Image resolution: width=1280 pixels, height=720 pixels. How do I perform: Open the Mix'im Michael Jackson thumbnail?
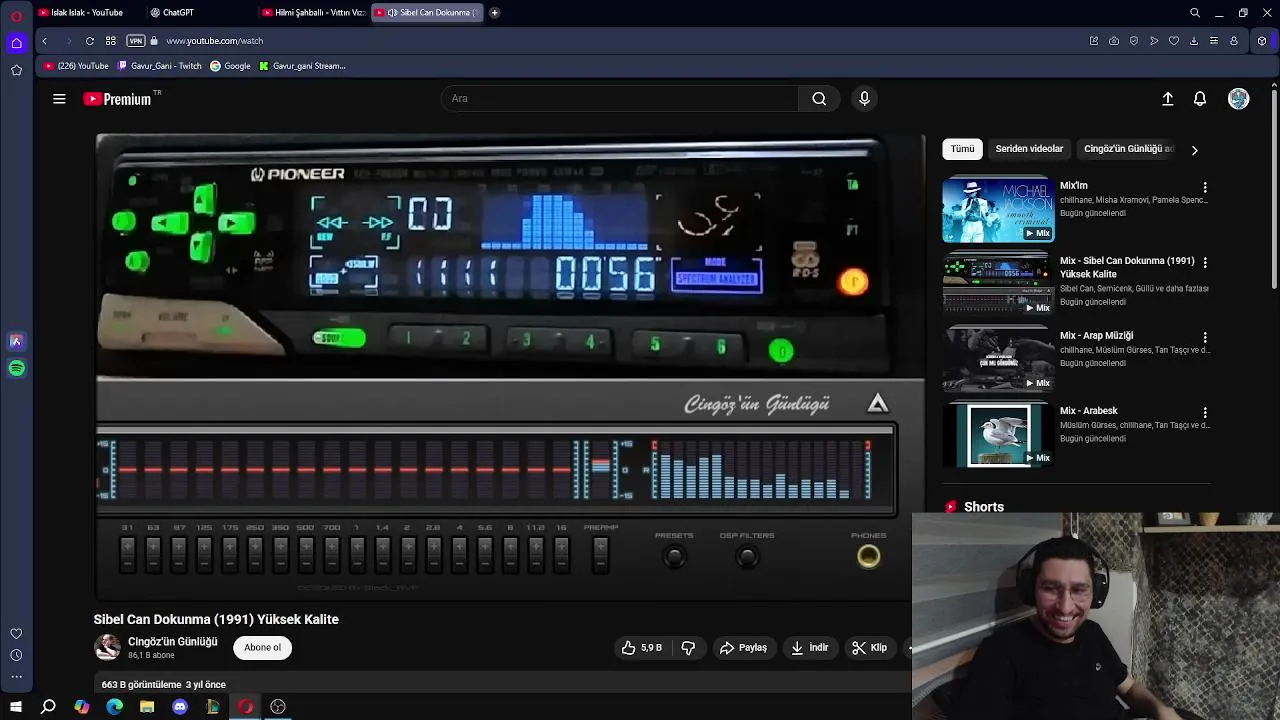pyautogui.click(x=998, y=210)
